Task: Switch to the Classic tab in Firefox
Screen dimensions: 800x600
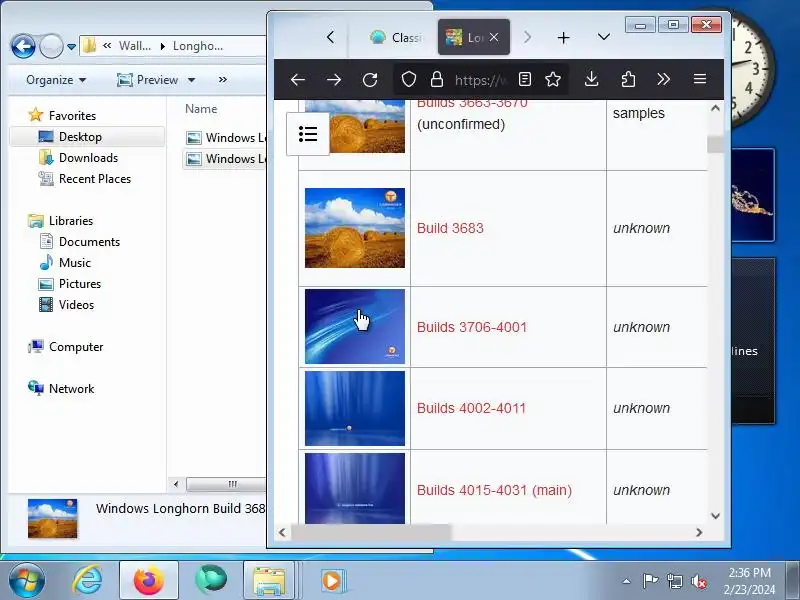Action: pos(395,37)
